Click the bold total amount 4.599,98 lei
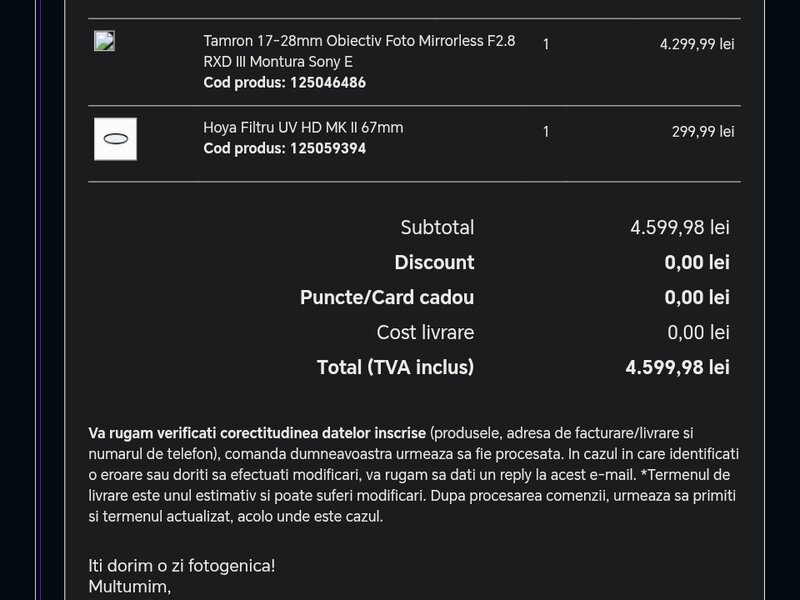 pyautogui.click(x=677, y=368)
